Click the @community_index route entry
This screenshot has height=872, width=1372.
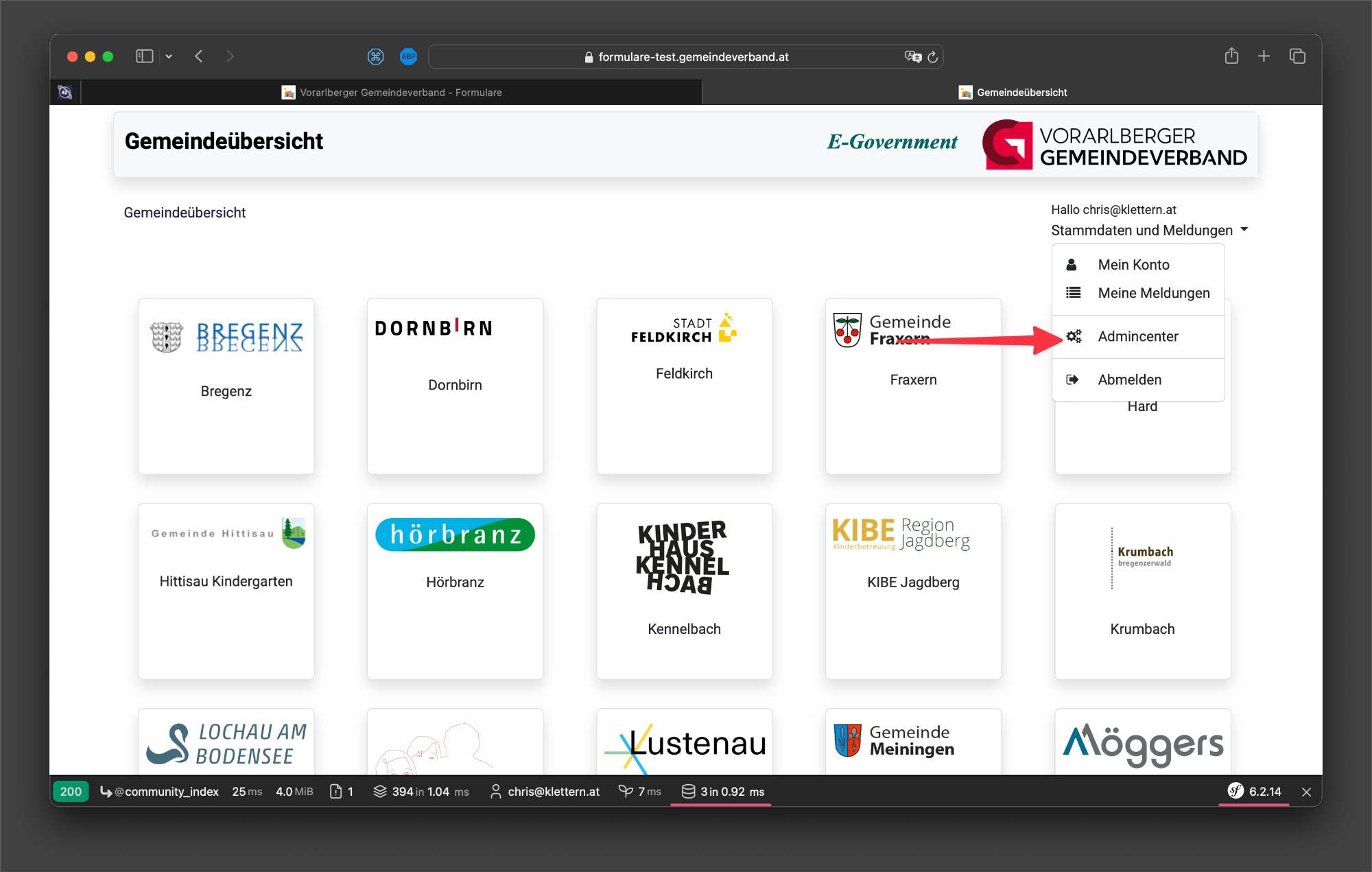coord(160,791)
